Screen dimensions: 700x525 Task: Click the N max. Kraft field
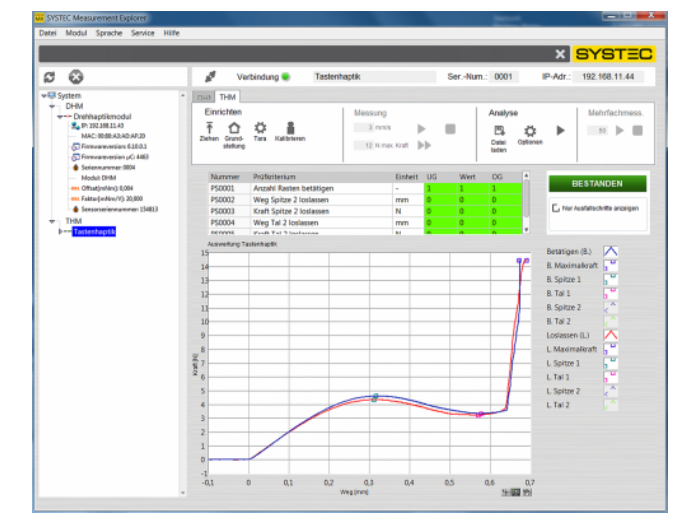tap(364, 145)
